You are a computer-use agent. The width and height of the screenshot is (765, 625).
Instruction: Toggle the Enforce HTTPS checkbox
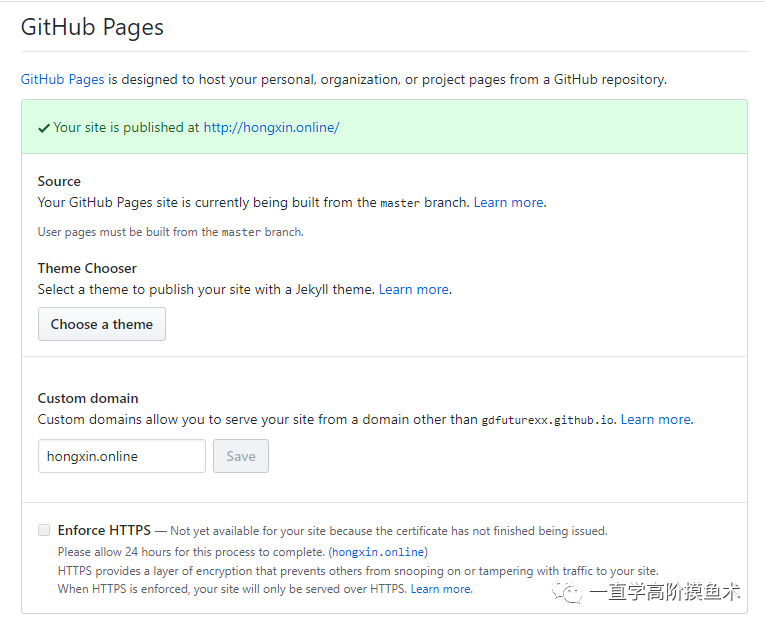(x=44, y=530)
